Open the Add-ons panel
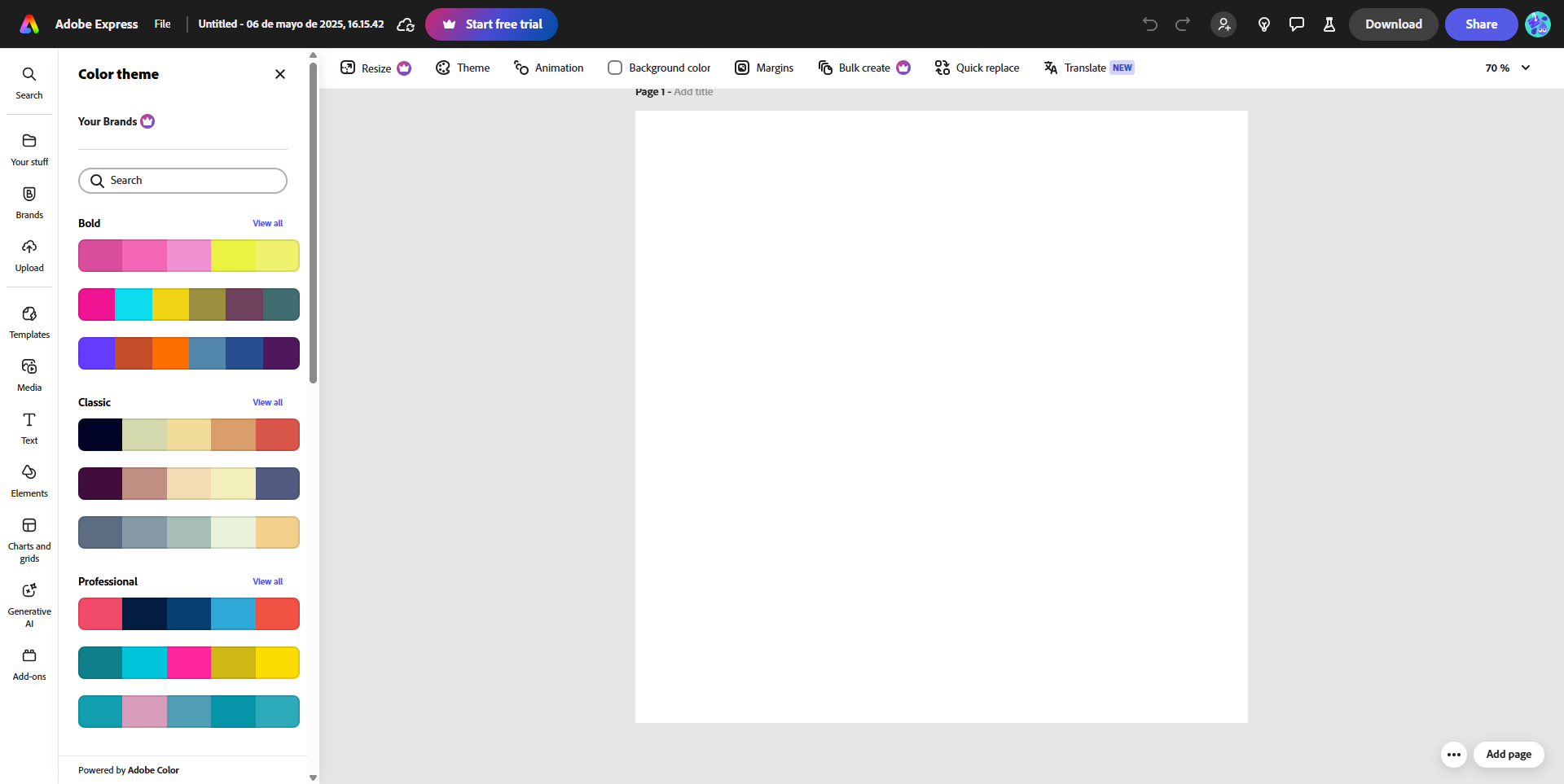This screenshot has width=1564, height=784. pos(29,664)
